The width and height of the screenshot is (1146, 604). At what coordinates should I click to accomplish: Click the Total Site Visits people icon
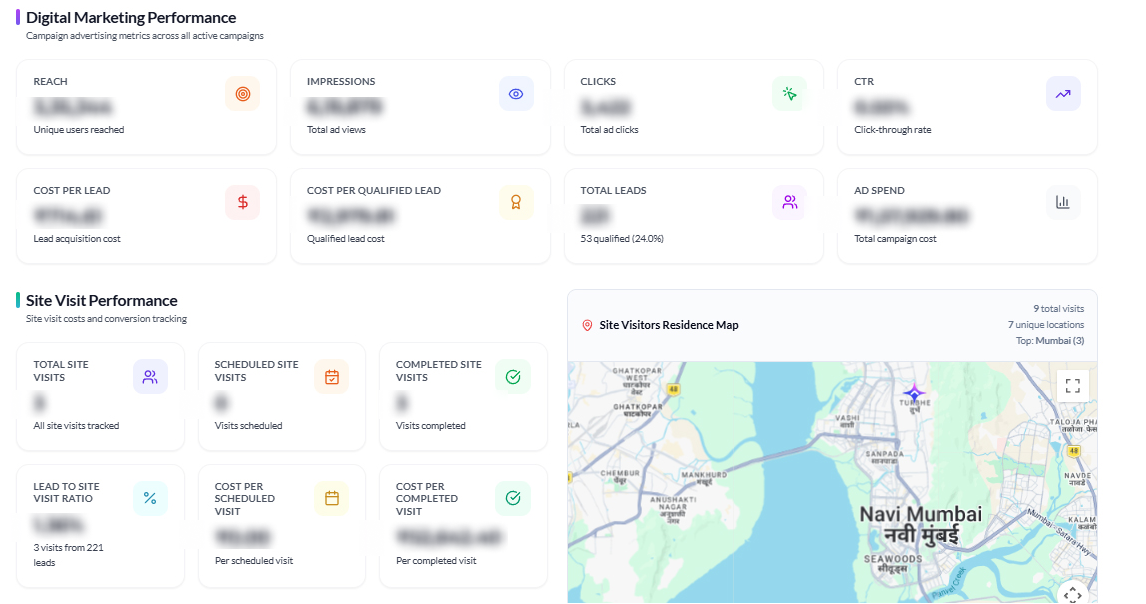pos(150,377)
